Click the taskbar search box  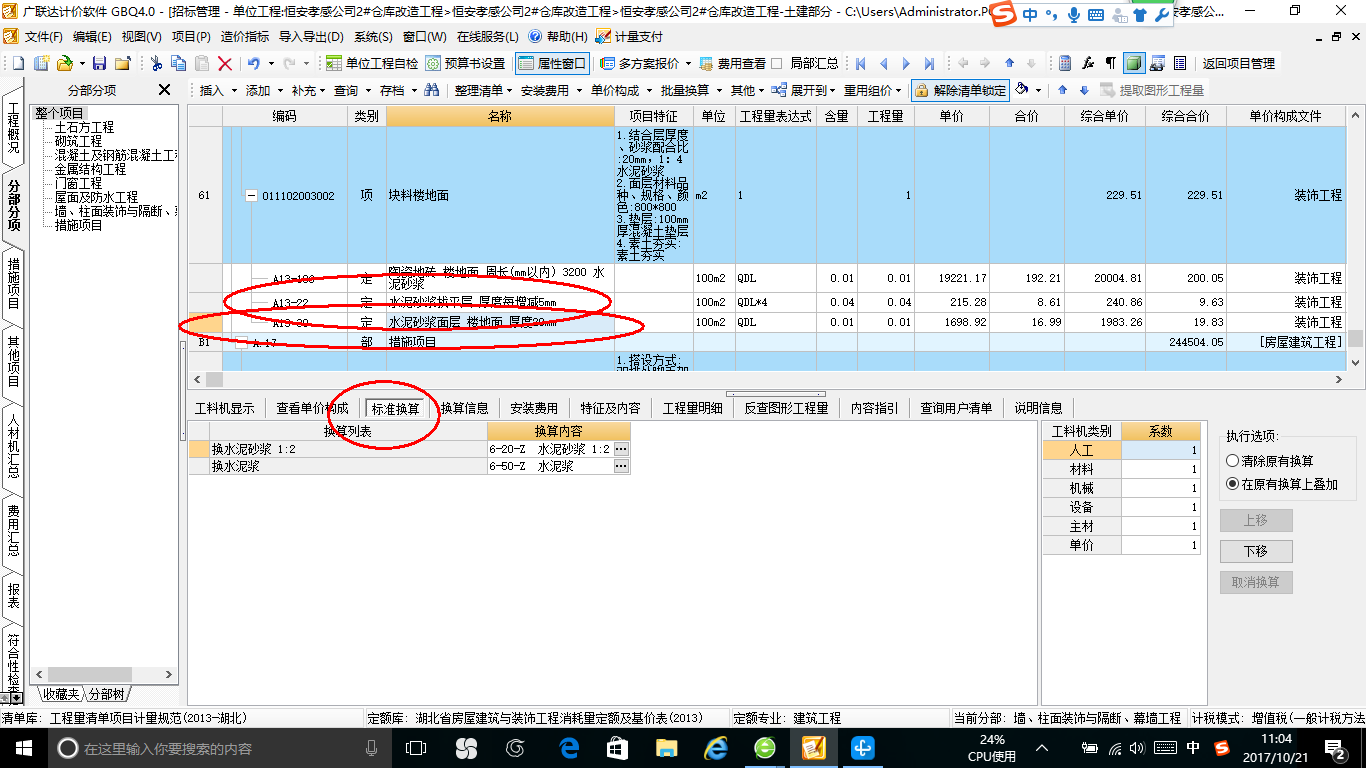click(x=219, y=748)
